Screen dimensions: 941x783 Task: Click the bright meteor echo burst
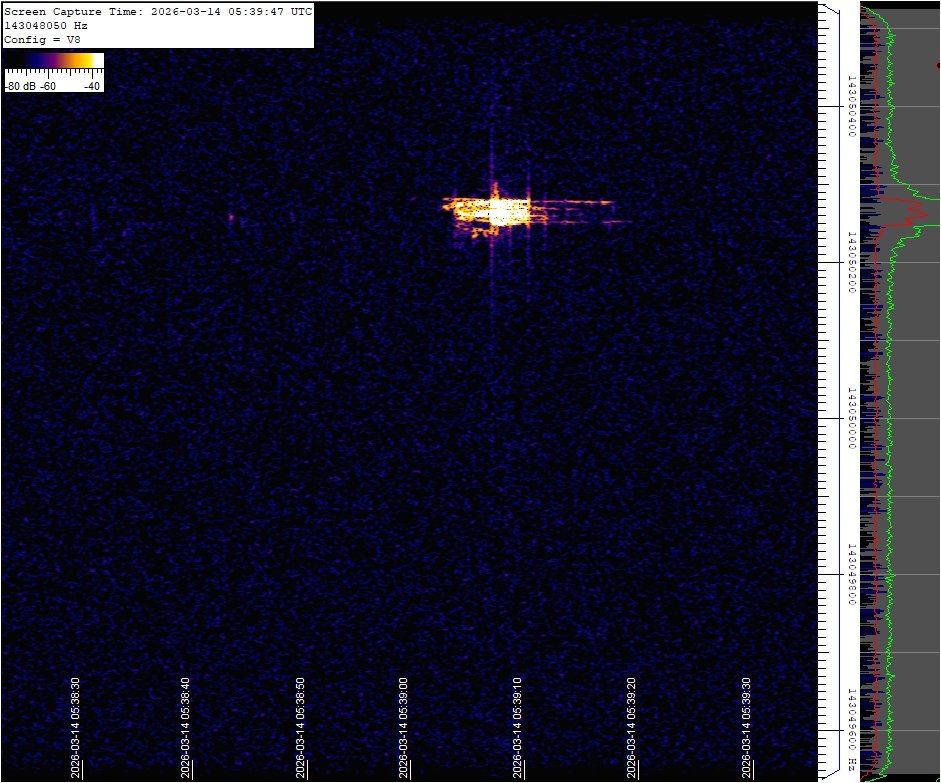497,211
